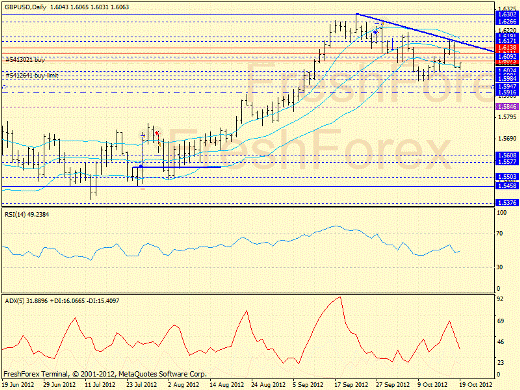This screenshot has width=520, height=390.
Task: Click the RSI scale value 70
Action: click(x=499, y=233)
